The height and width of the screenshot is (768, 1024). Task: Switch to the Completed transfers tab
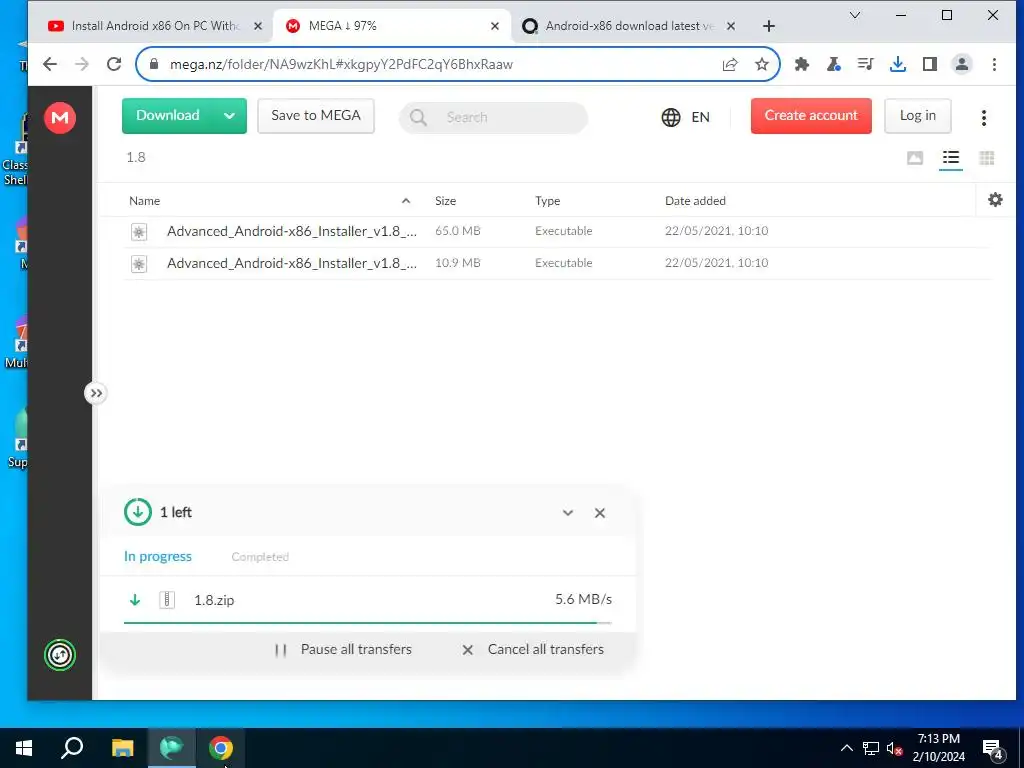[260, 557]
